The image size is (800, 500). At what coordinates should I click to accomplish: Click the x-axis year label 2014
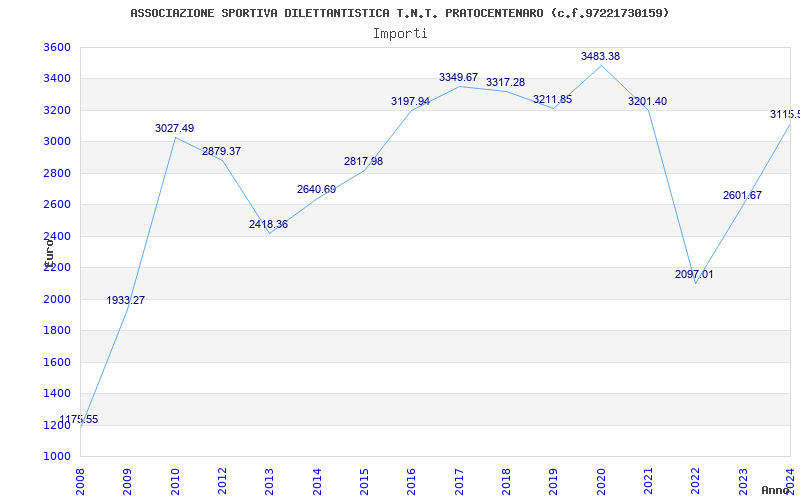click(x=317, y=482)
